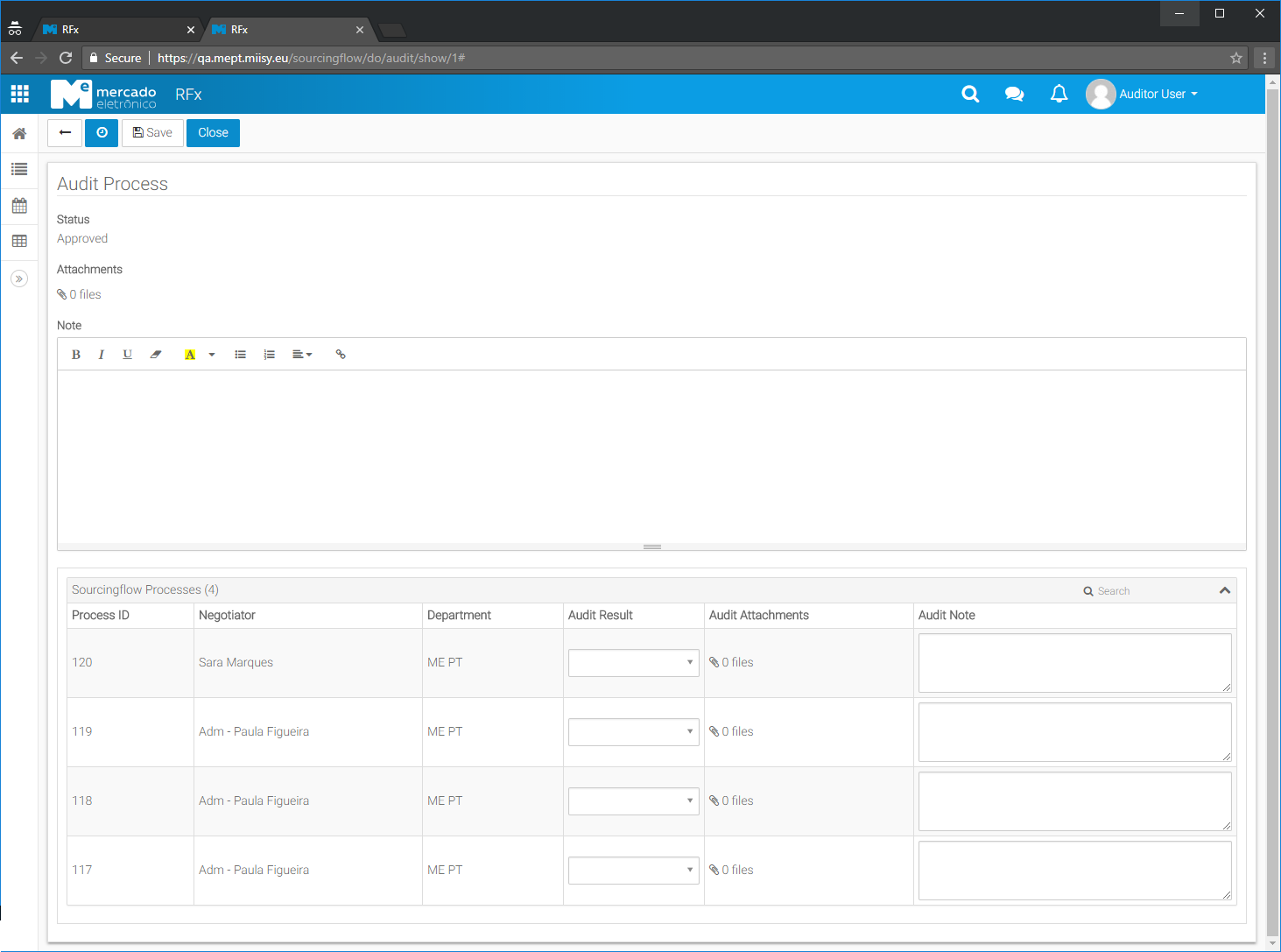Open the apps grid launcher icon

click(19, 94)
